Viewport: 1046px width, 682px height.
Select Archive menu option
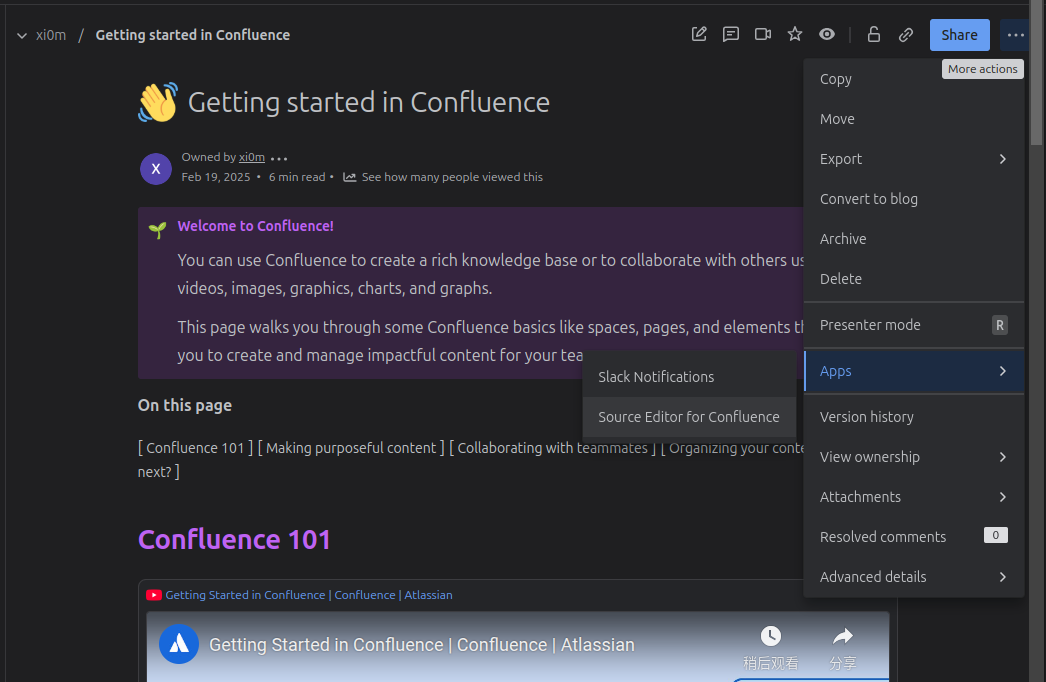point(913,239)
